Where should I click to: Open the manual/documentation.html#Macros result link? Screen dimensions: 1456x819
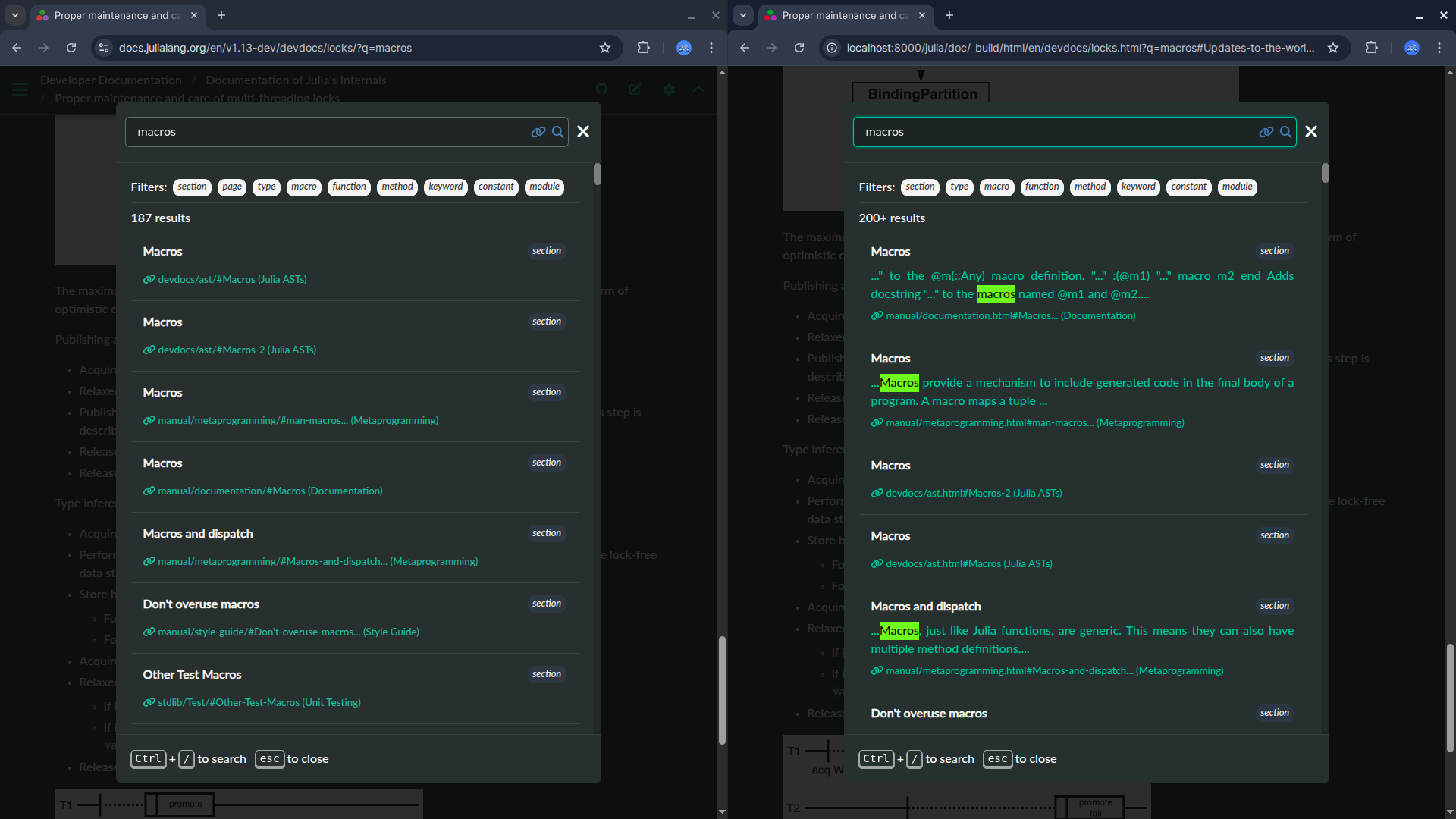[1010, 315]
